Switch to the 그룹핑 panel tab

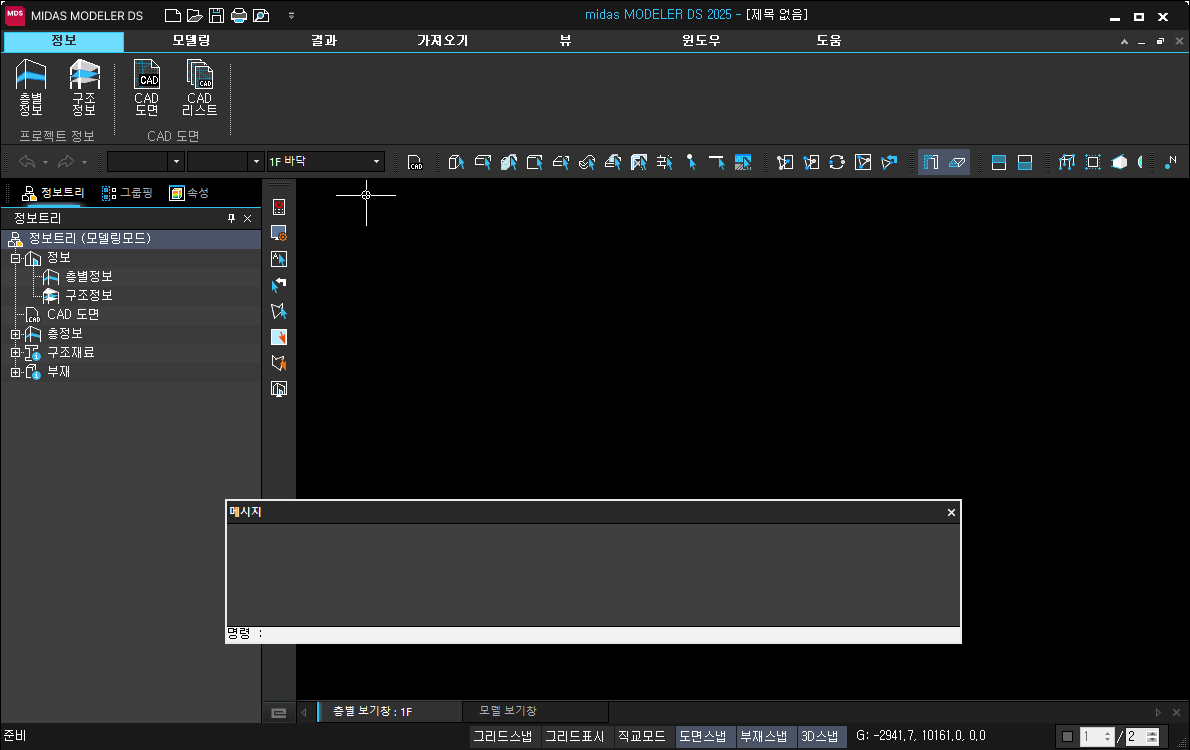(x=128, y=194)
